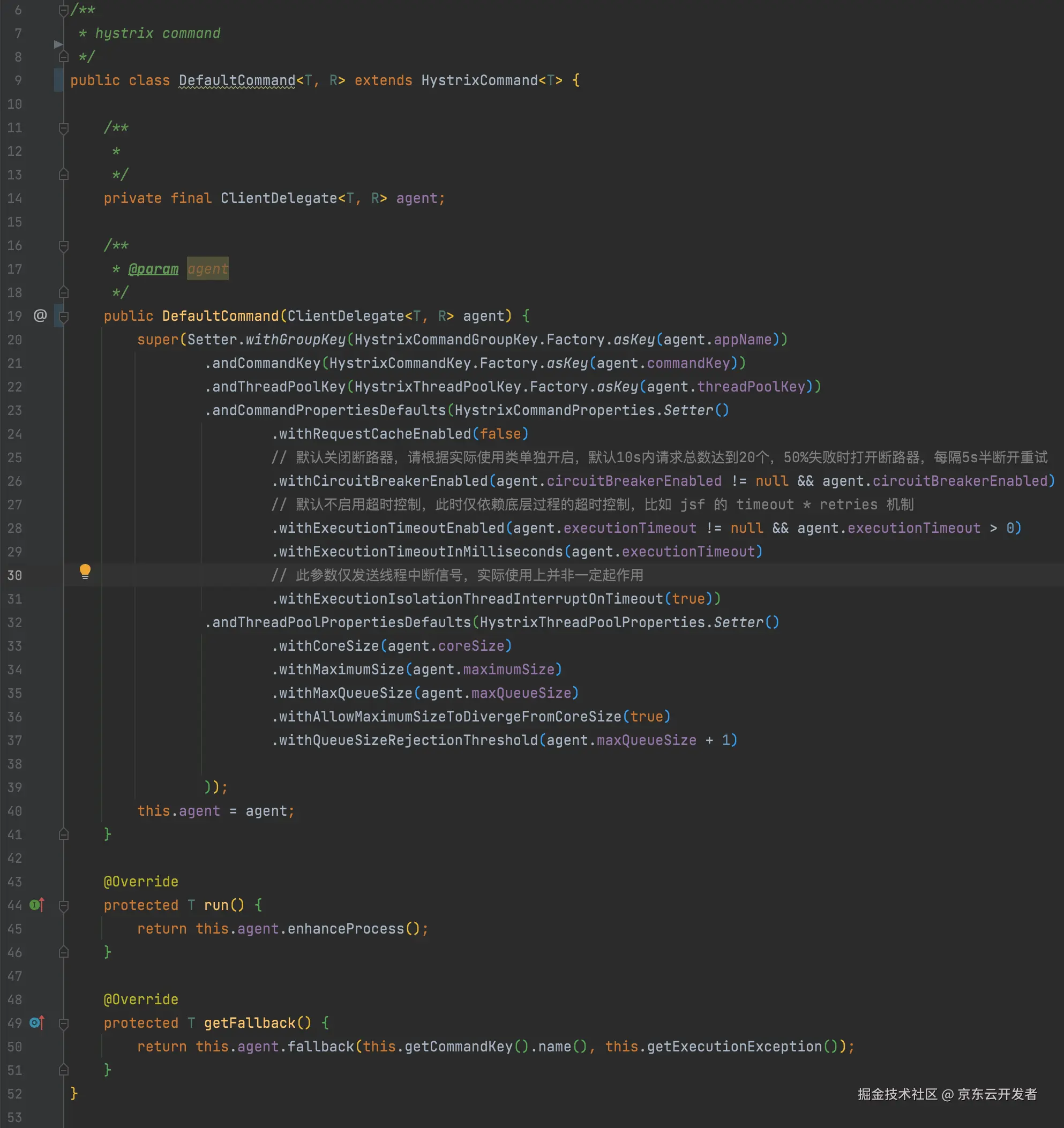Screen dimensions: 1064x1128
Task: Fold the getFallback() method body
Action: pyautogui.click(x=64, y=1024)
